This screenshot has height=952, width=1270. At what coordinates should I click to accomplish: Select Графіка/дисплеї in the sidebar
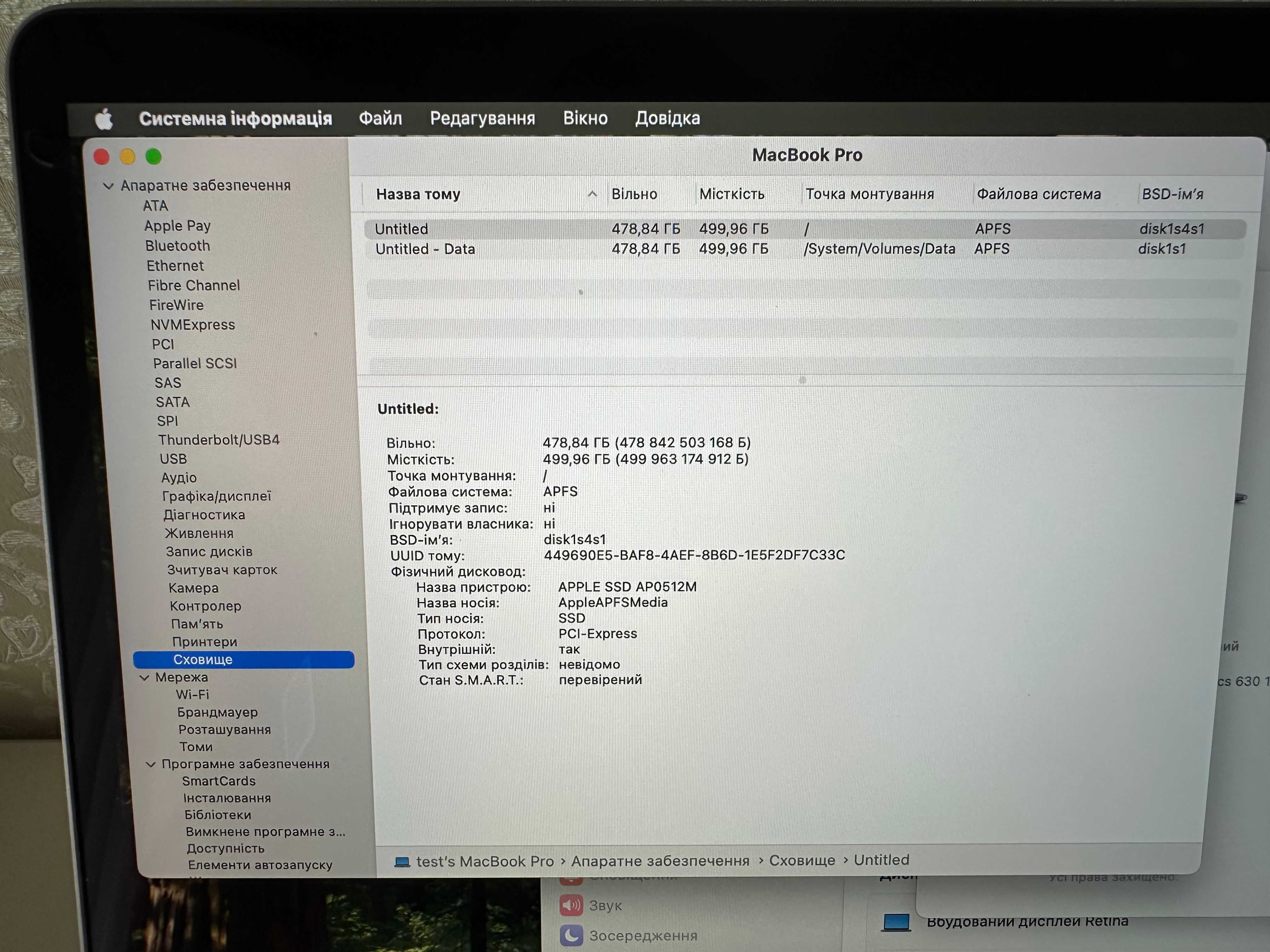coord(216,496)
